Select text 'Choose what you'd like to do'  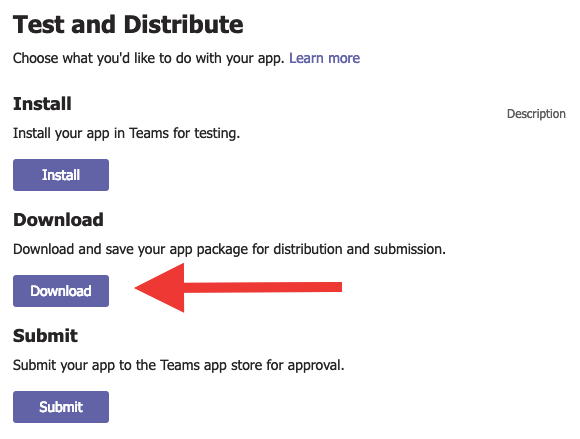pos(103,58)
